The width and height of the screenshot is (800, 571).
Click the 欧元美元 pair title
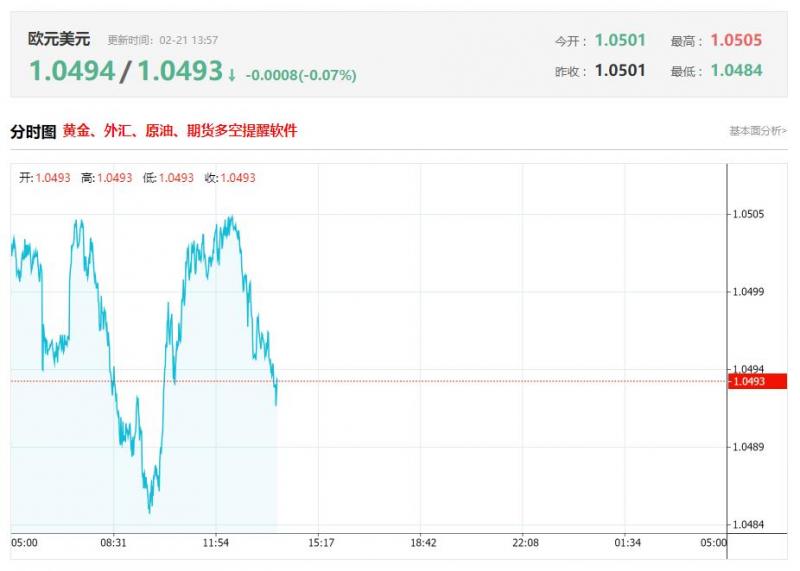tap(59, 39)
